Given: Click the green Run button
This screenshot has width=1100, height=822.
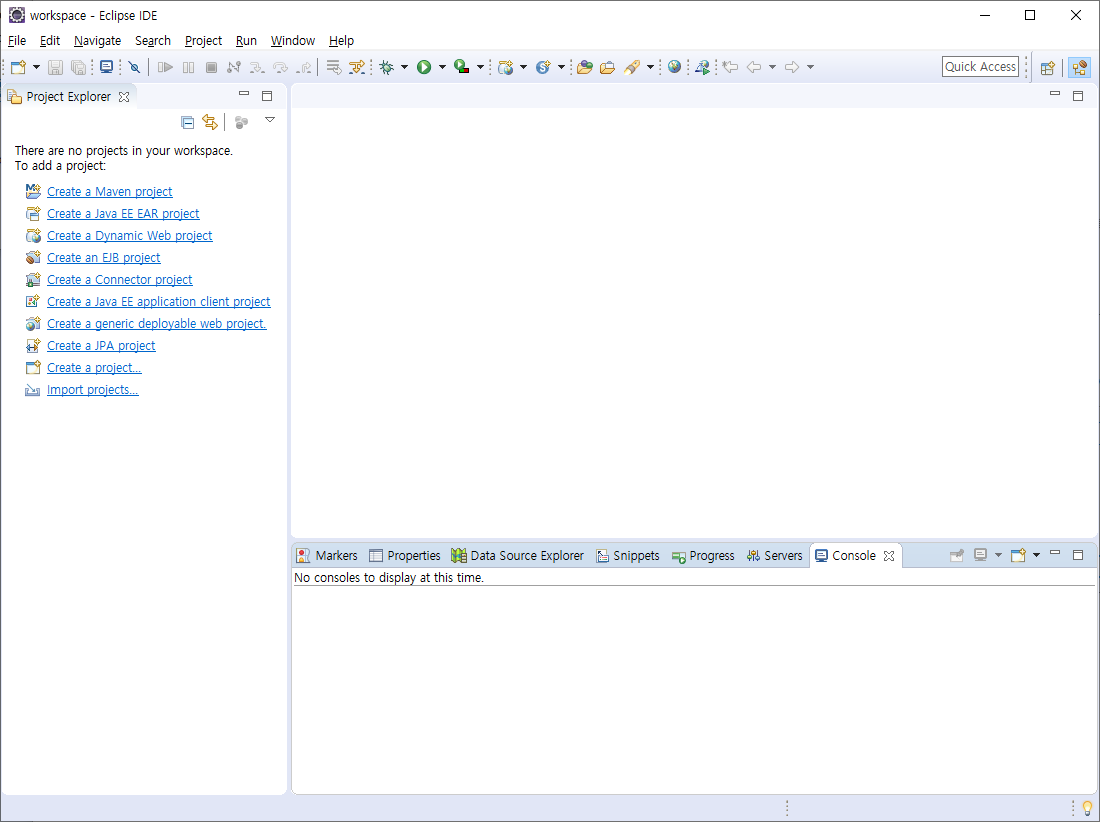Looking at the screenshot, I should (424, 67).
